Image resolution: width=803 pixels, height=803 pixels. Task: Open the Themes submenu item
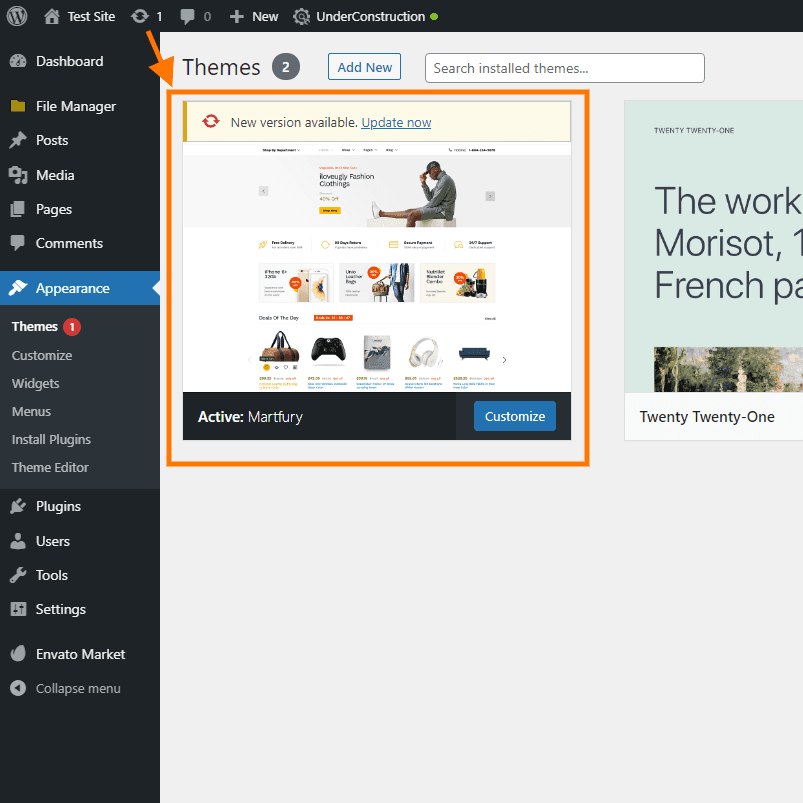point(35,327)
